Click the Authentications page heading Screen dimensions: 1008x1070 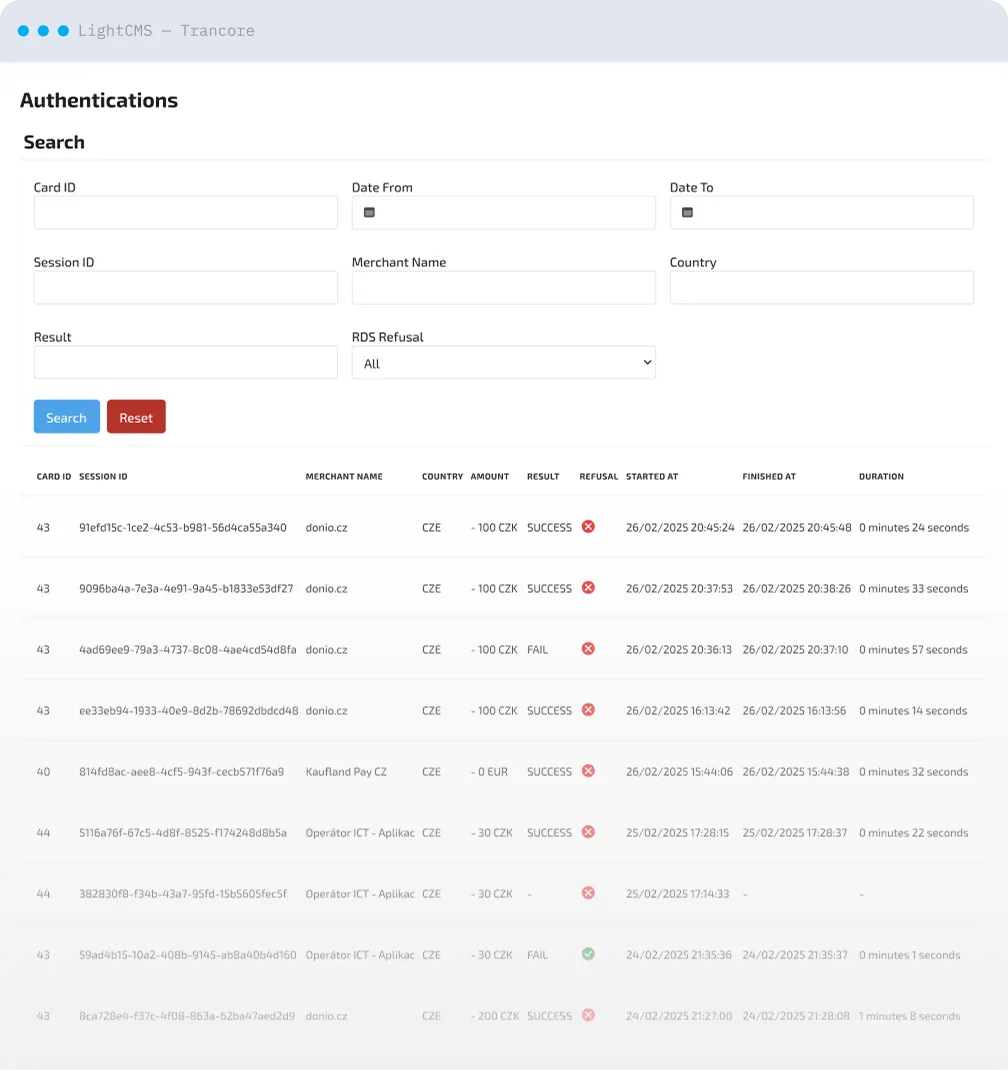[99, 100]
